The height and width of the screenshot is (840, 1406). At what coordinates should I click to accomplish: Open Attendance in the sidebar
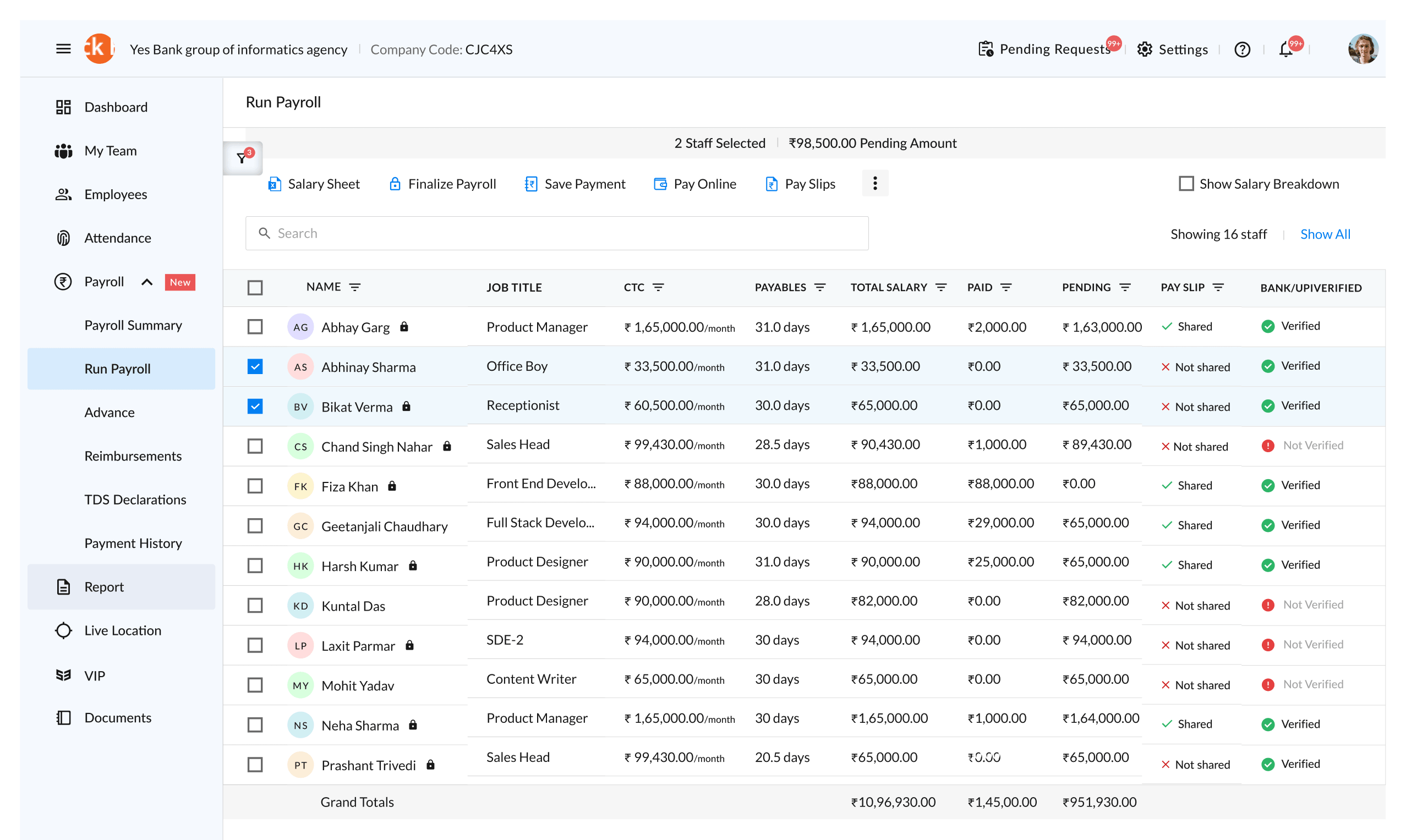coord(117,238)
